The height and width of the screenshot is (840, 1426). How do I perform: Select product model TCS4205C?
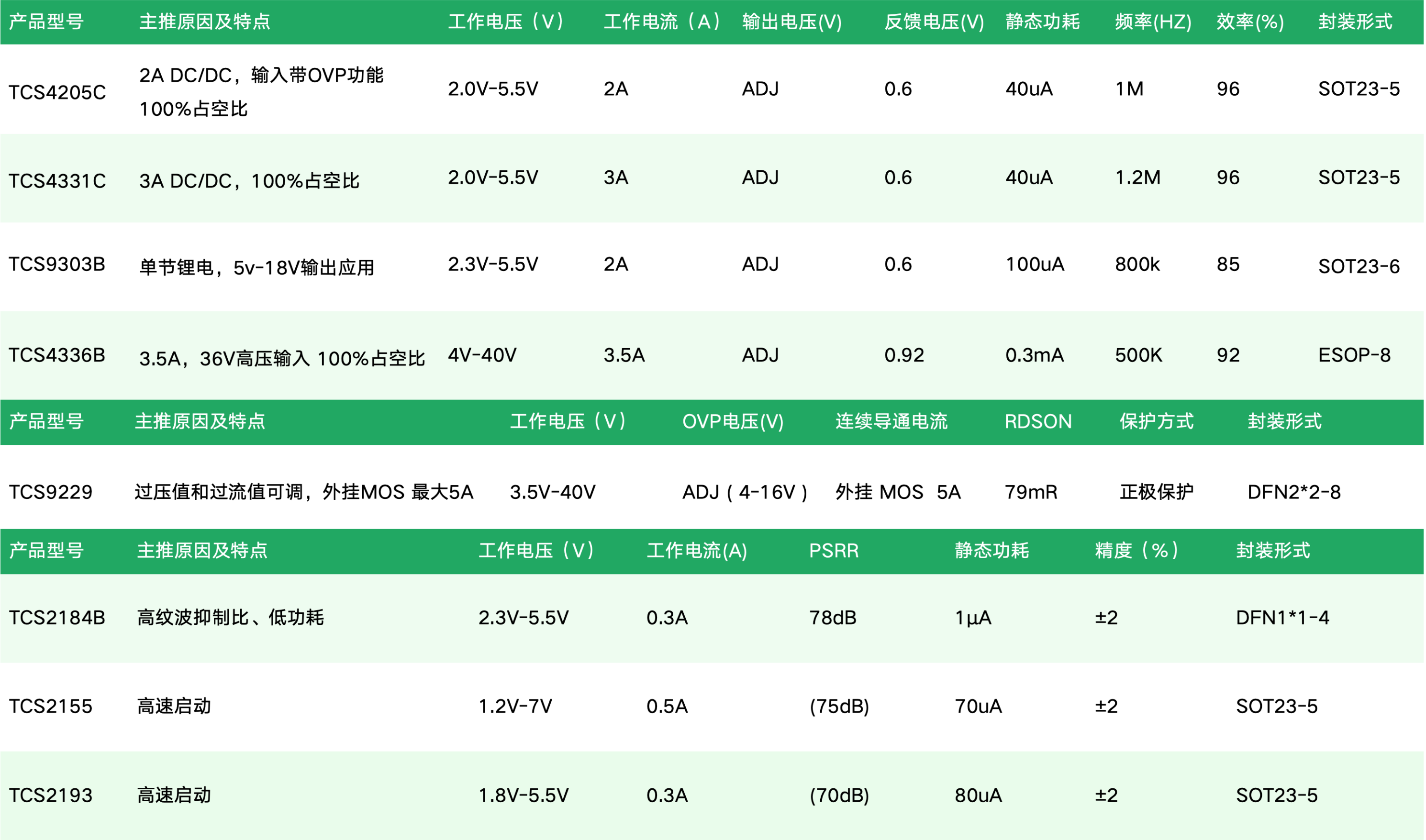[x=57, y=92]
